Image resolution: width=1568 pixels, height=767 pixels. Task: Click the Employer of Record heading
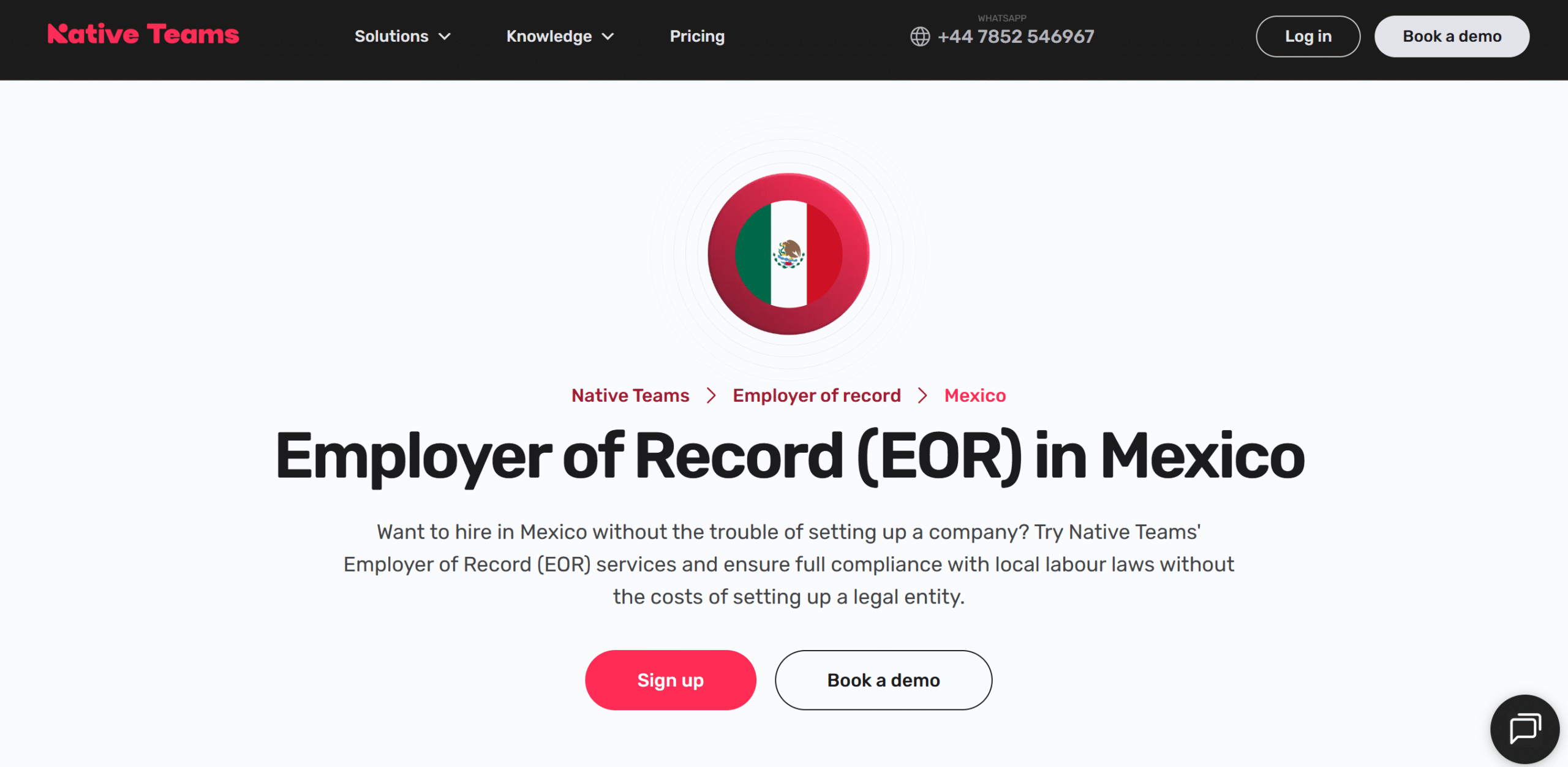[x=790, y=457]
